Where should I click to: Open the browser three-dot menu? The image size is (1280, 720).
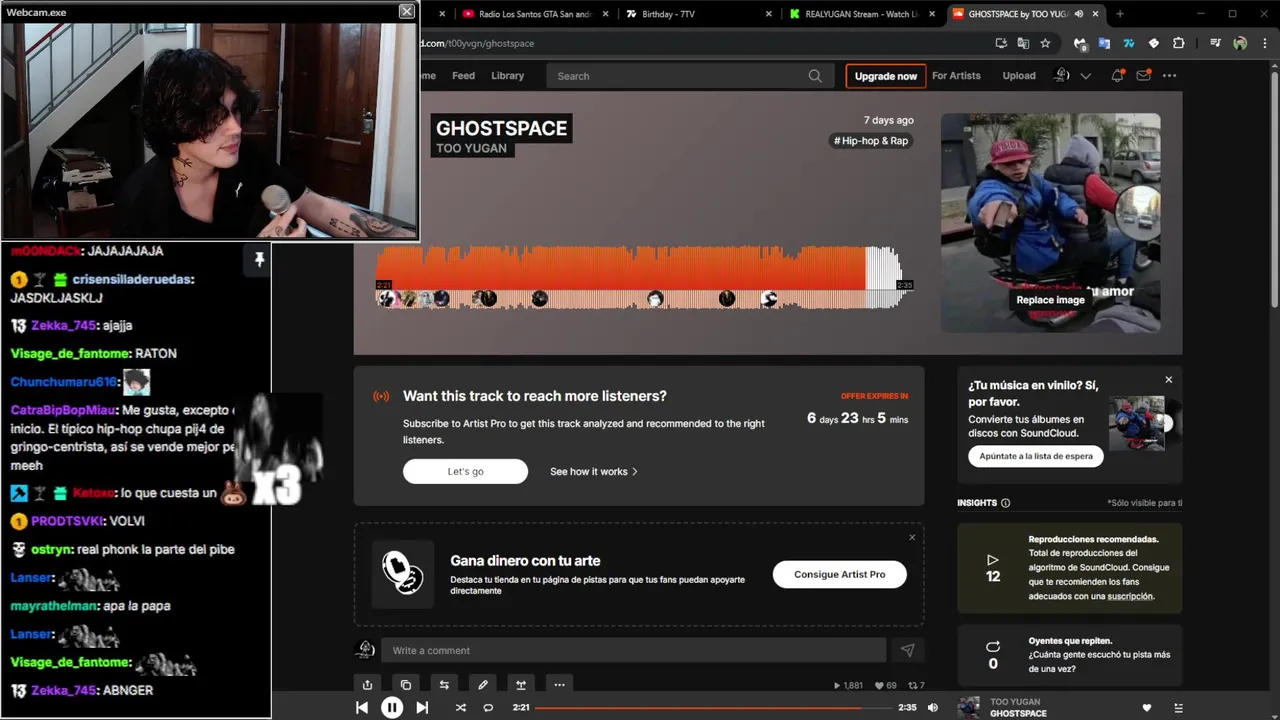click(x=1264, y=43)
